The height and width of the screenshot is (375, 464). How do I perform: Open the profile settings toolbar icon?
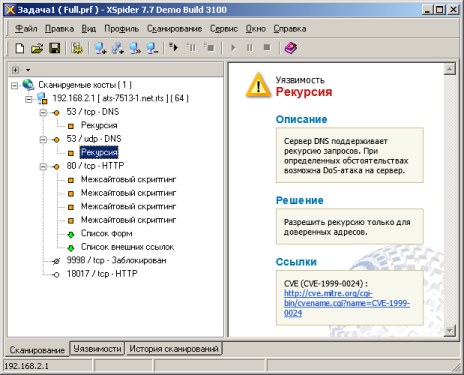click(x=77, y=48)
